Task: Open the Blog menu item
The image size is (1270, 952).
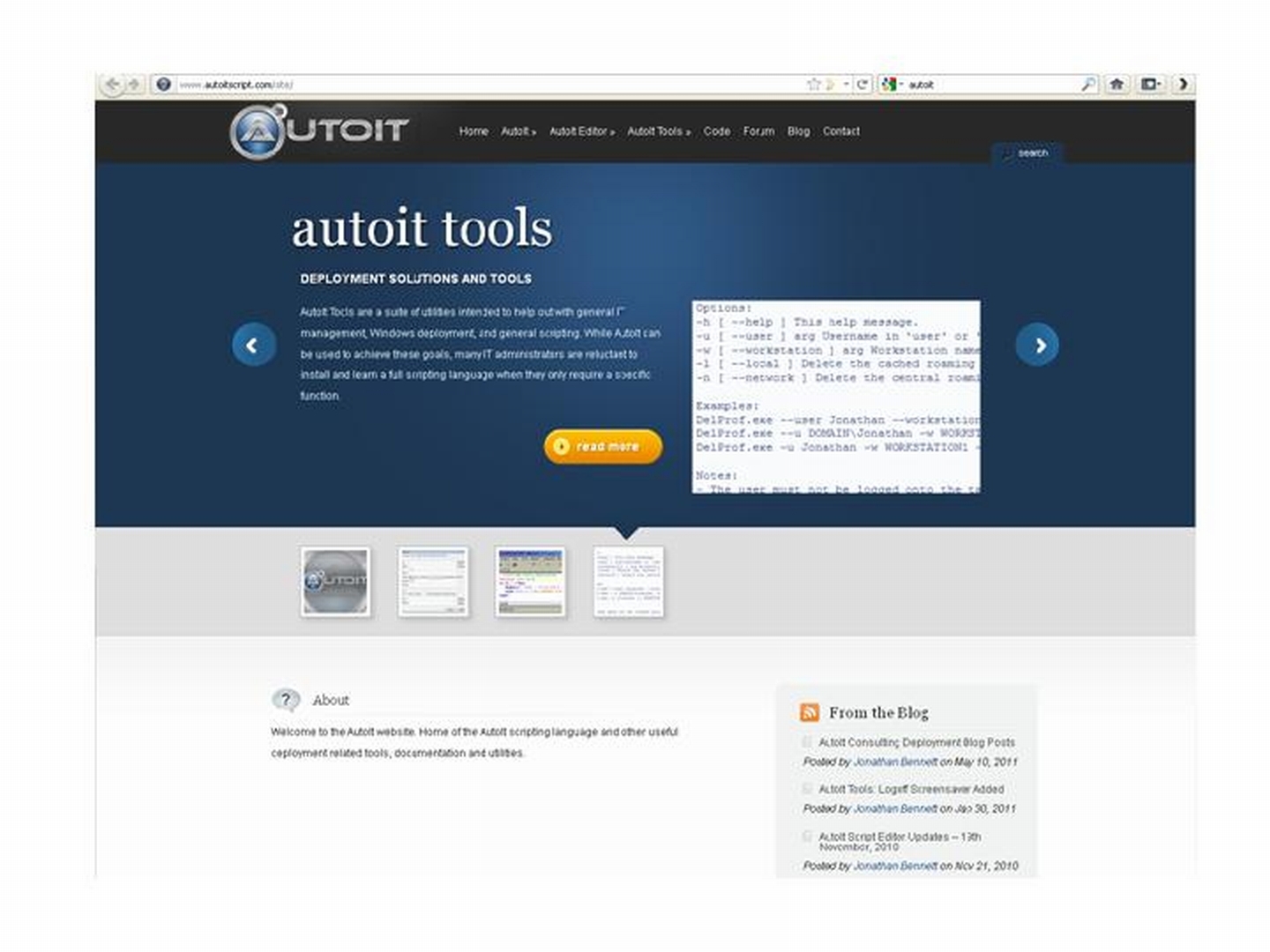Action: pyautogui.click(x=798, y=131)
